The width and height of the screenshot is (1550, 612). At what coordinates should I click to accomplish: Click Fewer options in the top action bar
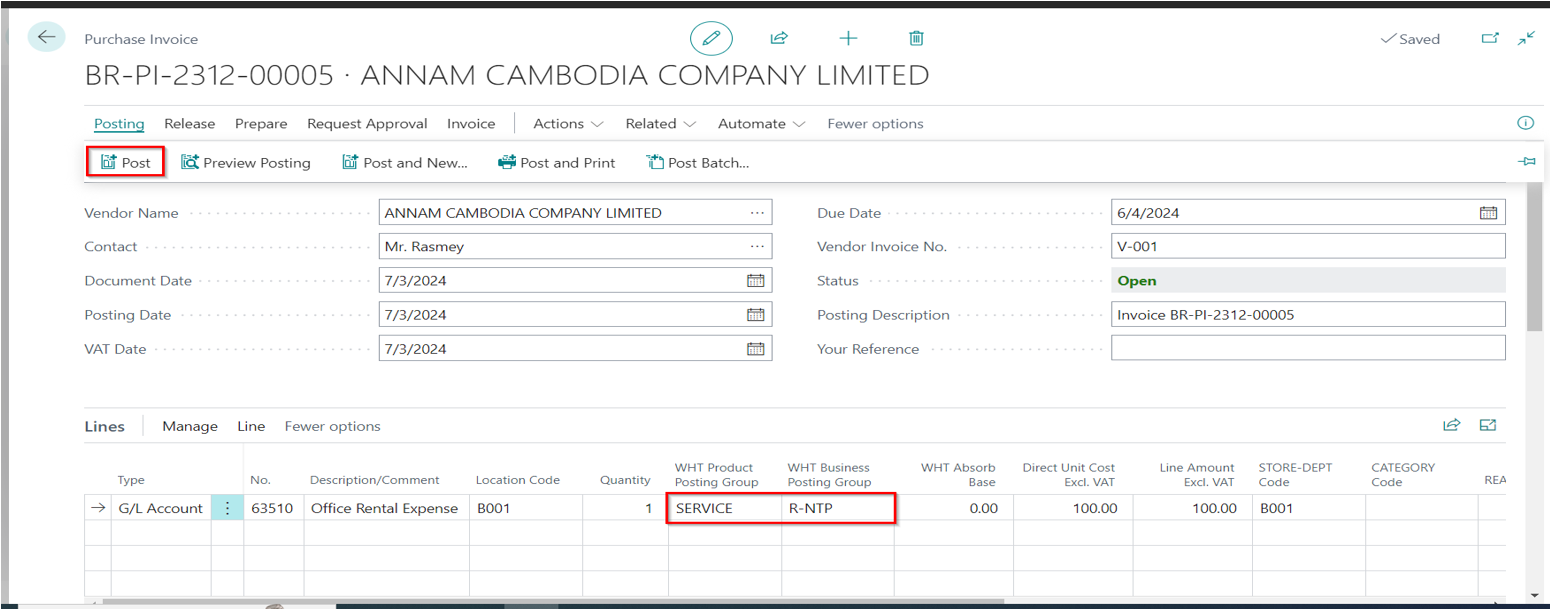pos(875,124)
